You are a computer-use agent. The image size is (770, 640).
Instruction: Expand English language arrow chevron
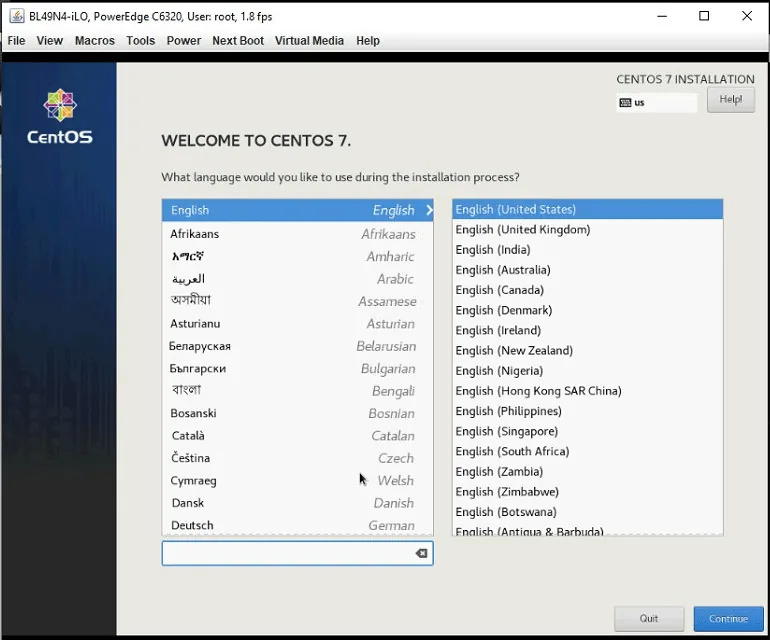(429, 210)
